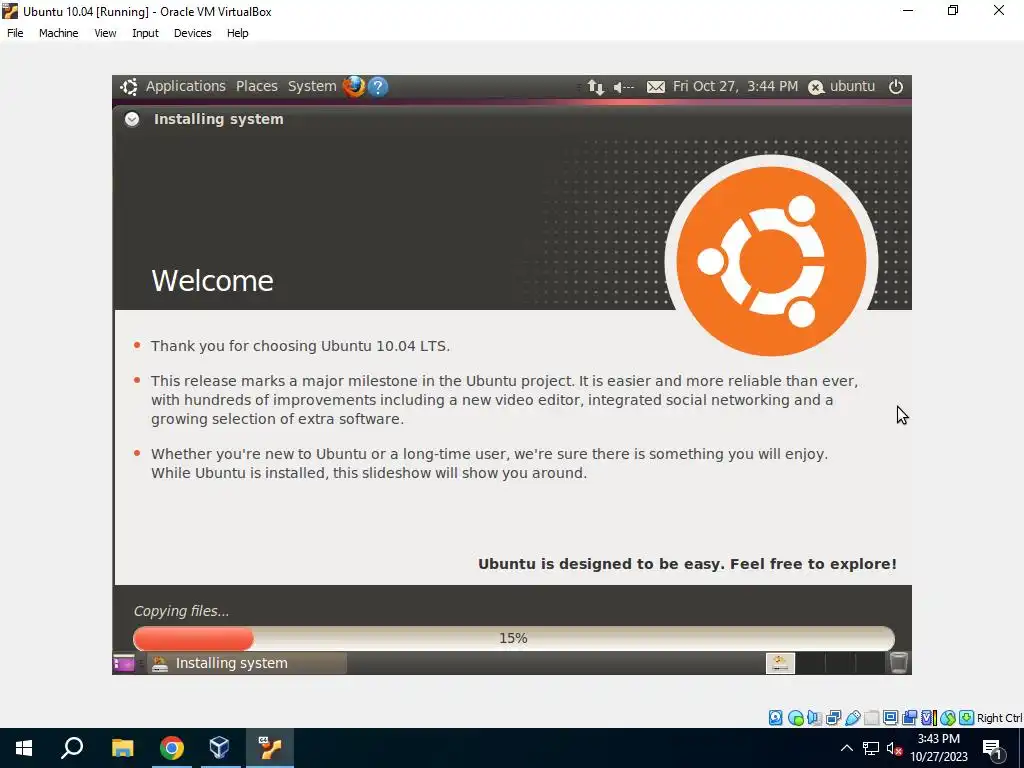Click the mouse integration indicator in the VirtualBox status bar
This screenshot has height=768, width=1024.
point(948,718)
